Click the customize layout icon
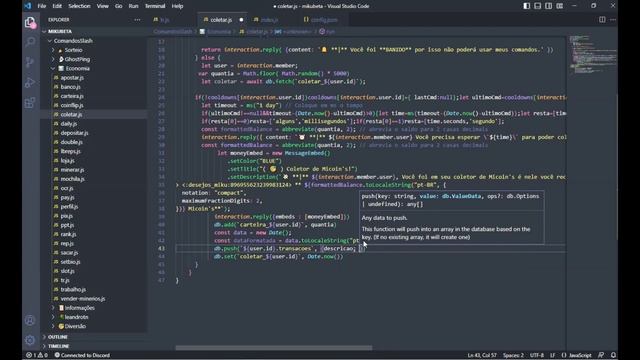This screenshot has height=360, width=640. 560,6
